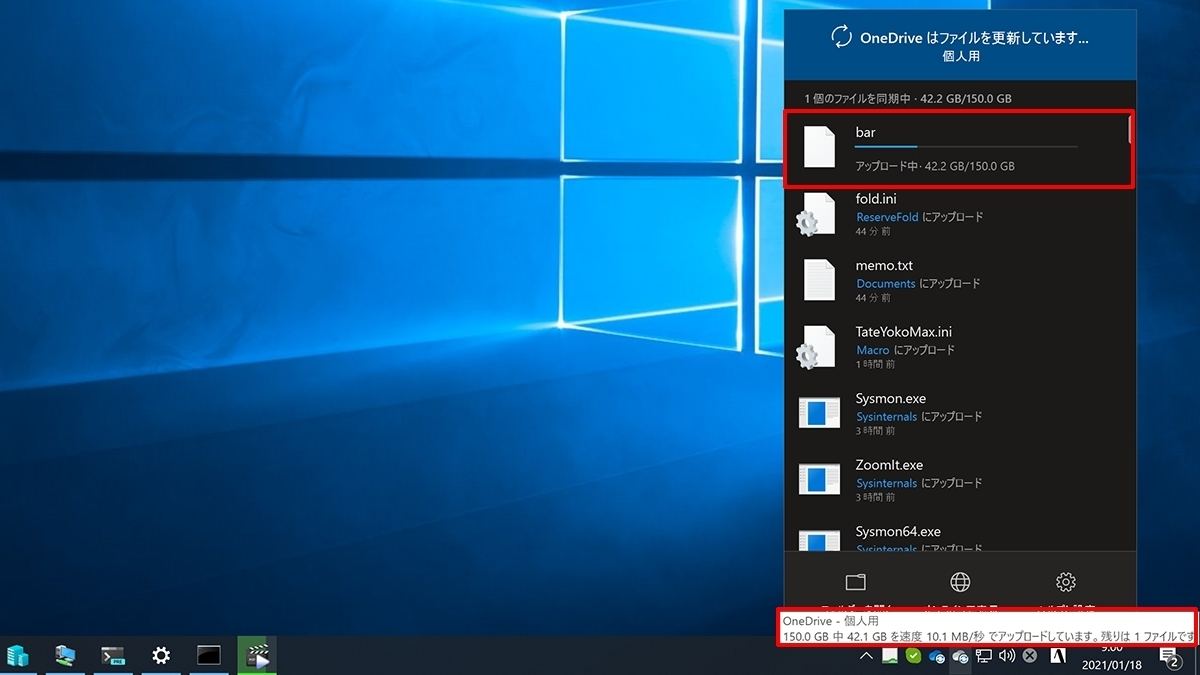The width and height of the screenshot is (1200, 675).
Task: Open folder via the folder icon at bottom
Action: 855,582
